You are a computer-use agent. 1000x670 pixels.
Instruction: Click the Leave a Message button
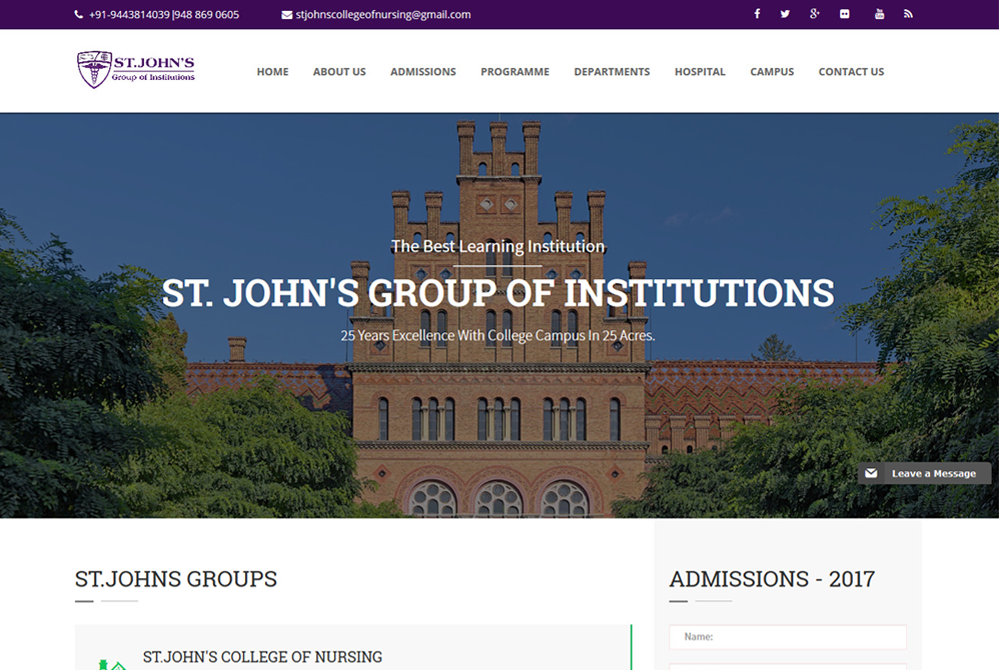point(923,473)
